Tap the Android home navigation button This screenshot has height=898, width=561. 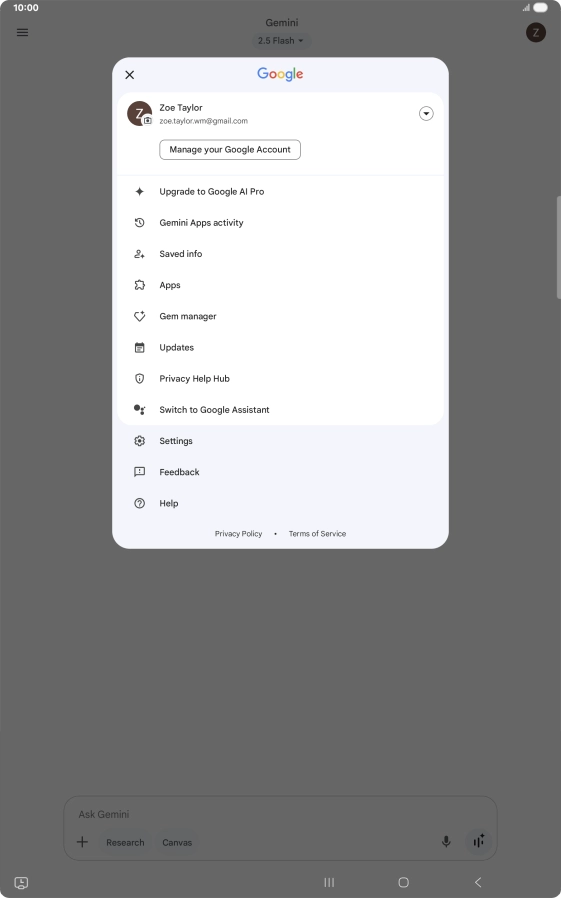pos(403,882)
